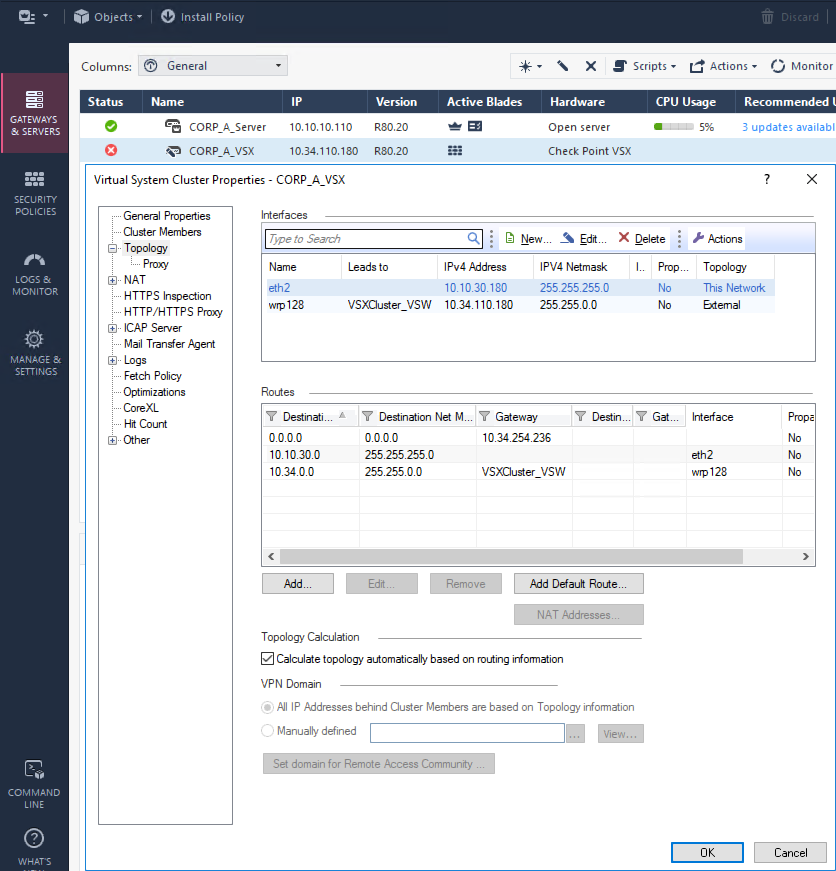Click the Destination column filter icon
Viewport: 836px width, 871px height.
coord(271,417)
